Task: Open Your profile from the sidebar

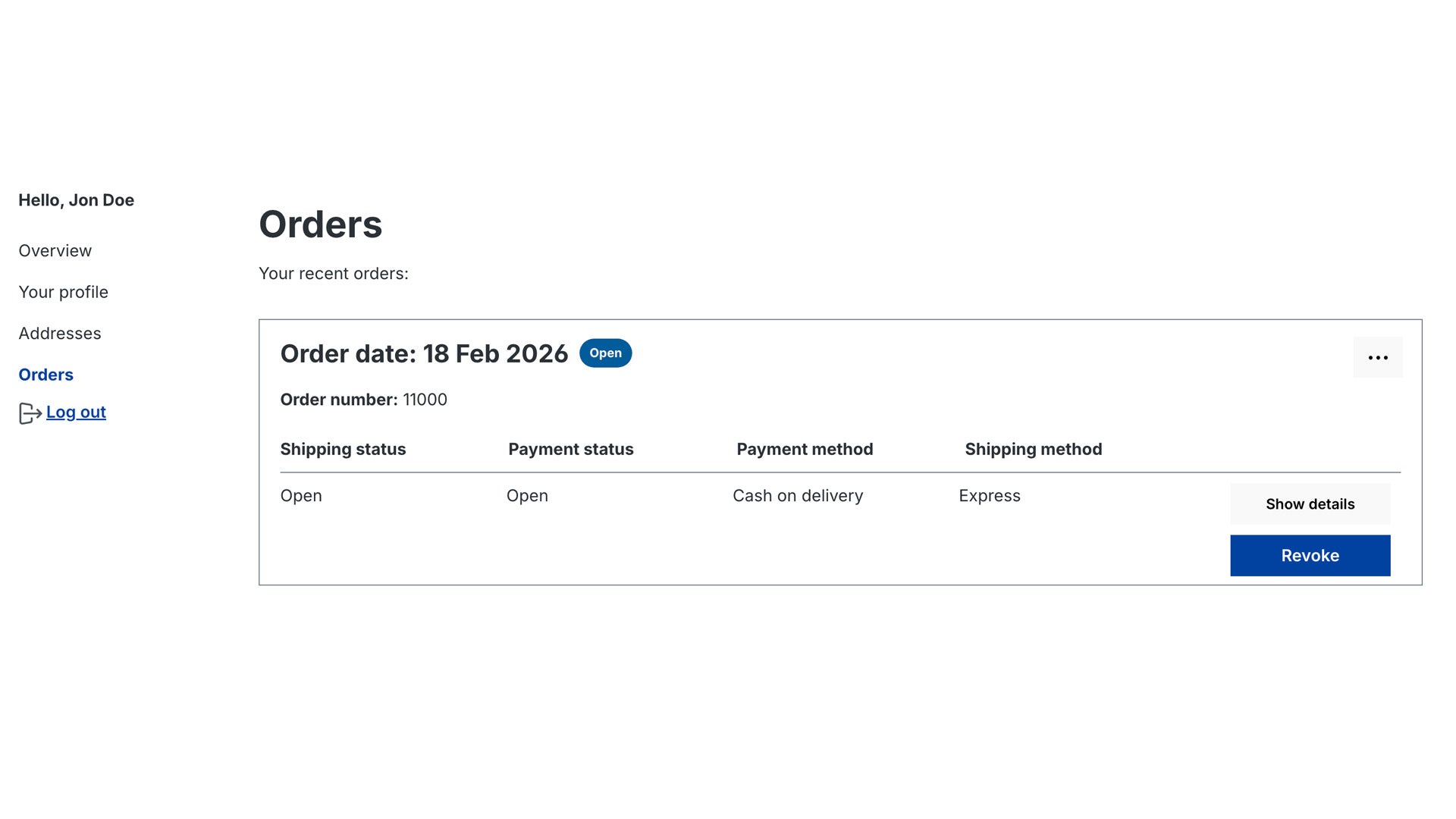Action: tap(63, 292)
